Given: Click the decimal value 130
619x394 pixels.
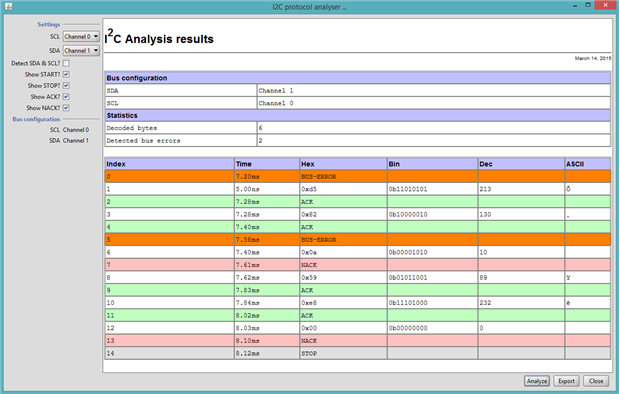Looking at the screenshot, I should [x=485, y=214].
